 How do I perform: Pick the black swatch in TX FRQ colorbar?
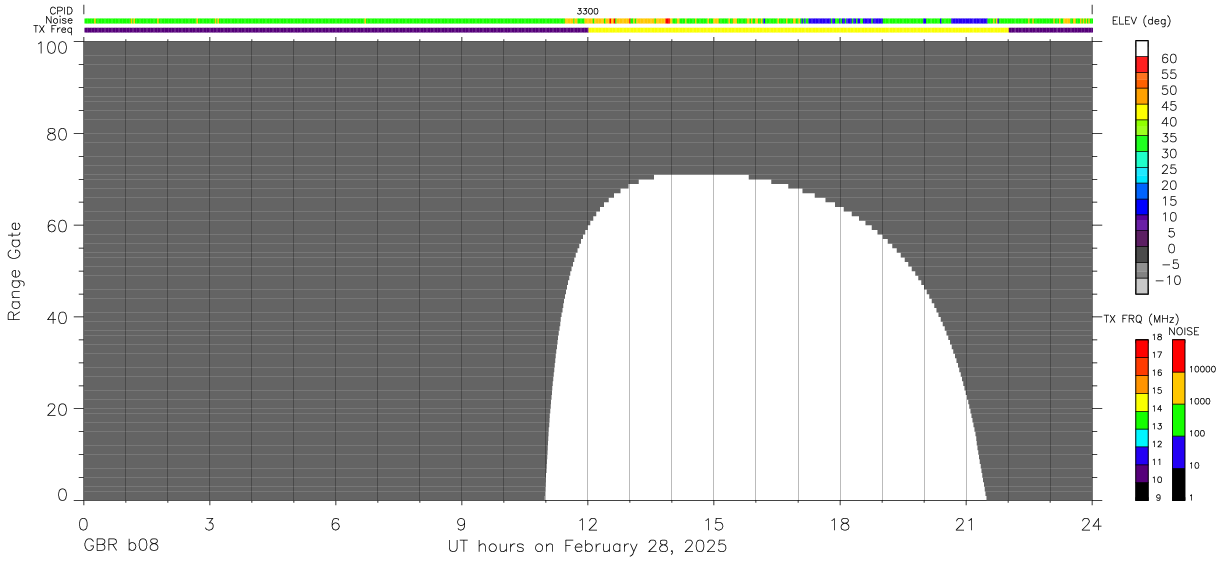(x=1142, y=491)
